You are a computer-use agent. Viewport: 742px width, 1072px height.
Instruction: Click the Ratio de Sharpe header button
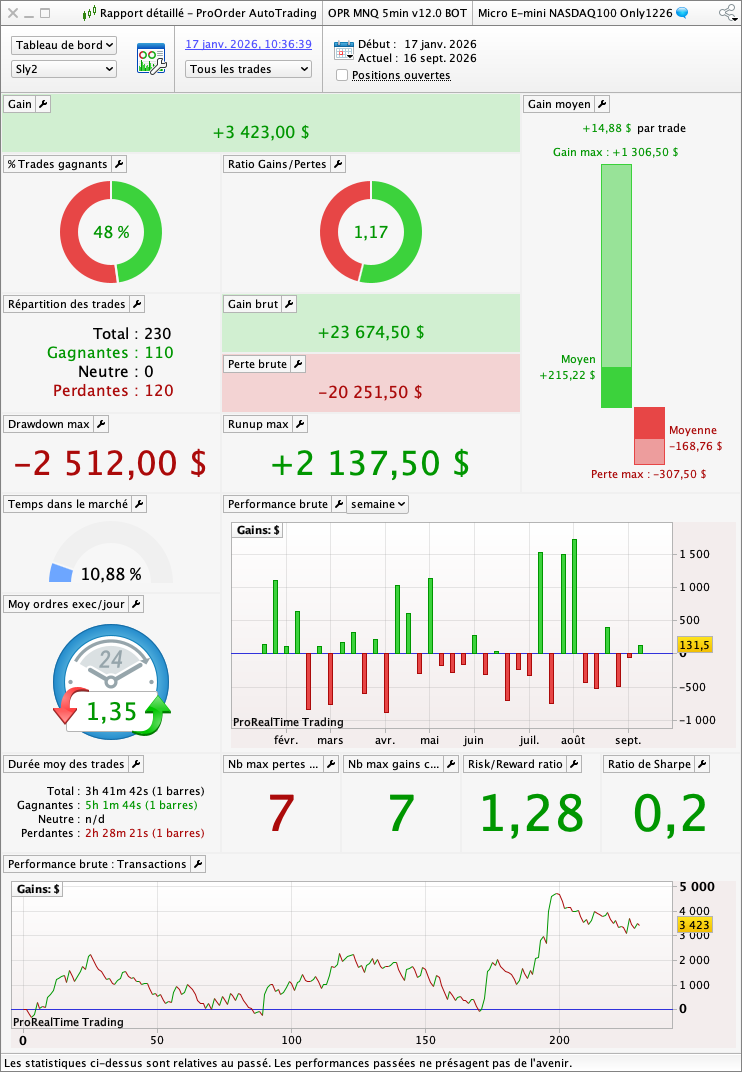click(648, 764)
